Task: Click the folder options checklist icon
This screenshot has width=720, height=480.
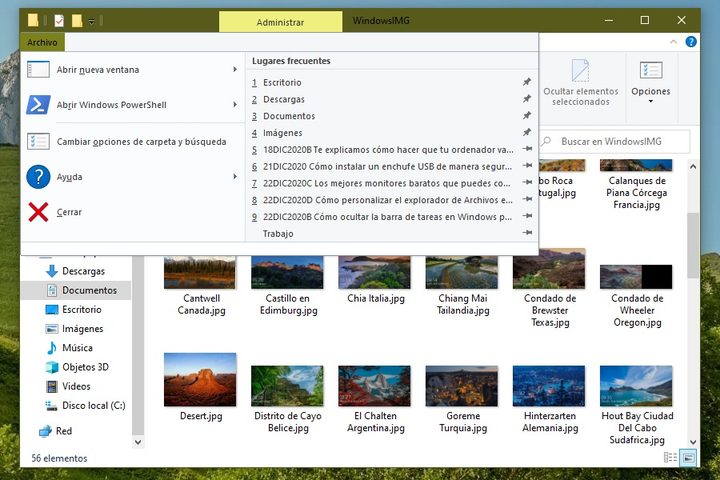Action: click(x=38, y=141)
